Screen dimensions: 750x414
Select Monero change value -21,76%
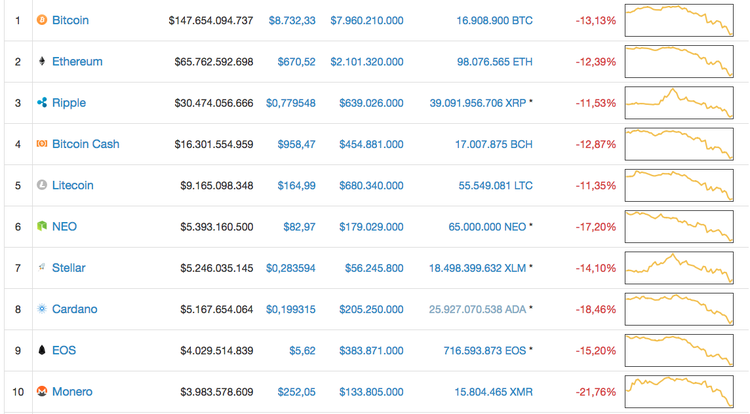click(x=596, y=392)
